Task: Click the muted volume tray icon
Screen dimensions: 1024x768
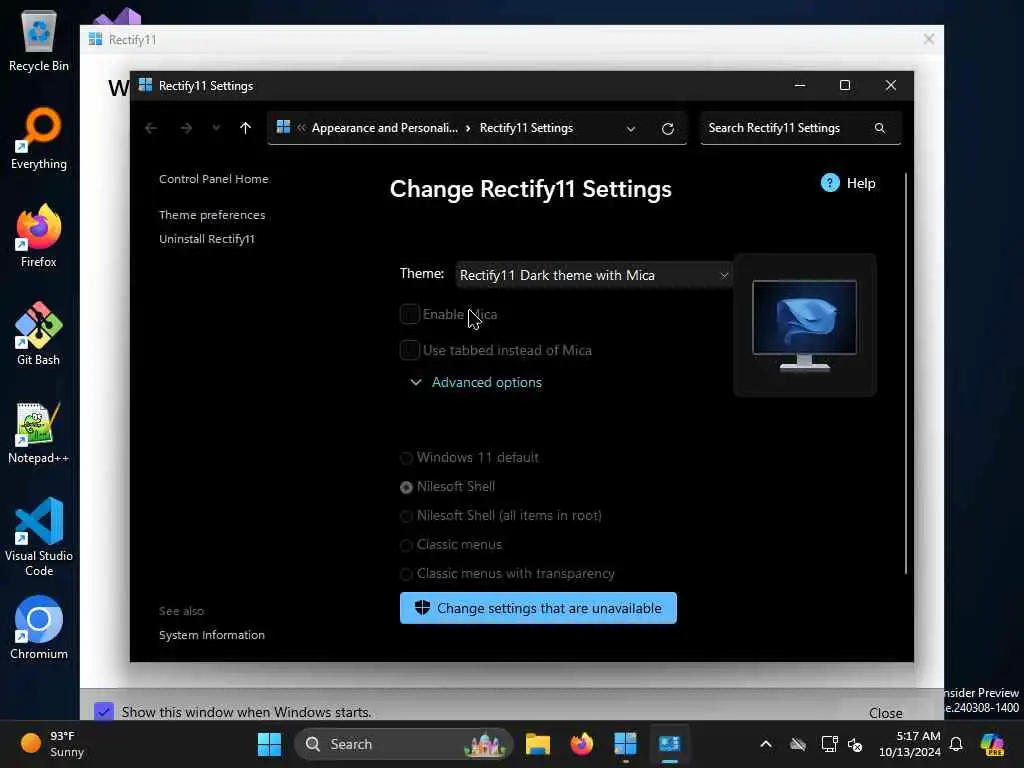Action: tap(855, 744)
